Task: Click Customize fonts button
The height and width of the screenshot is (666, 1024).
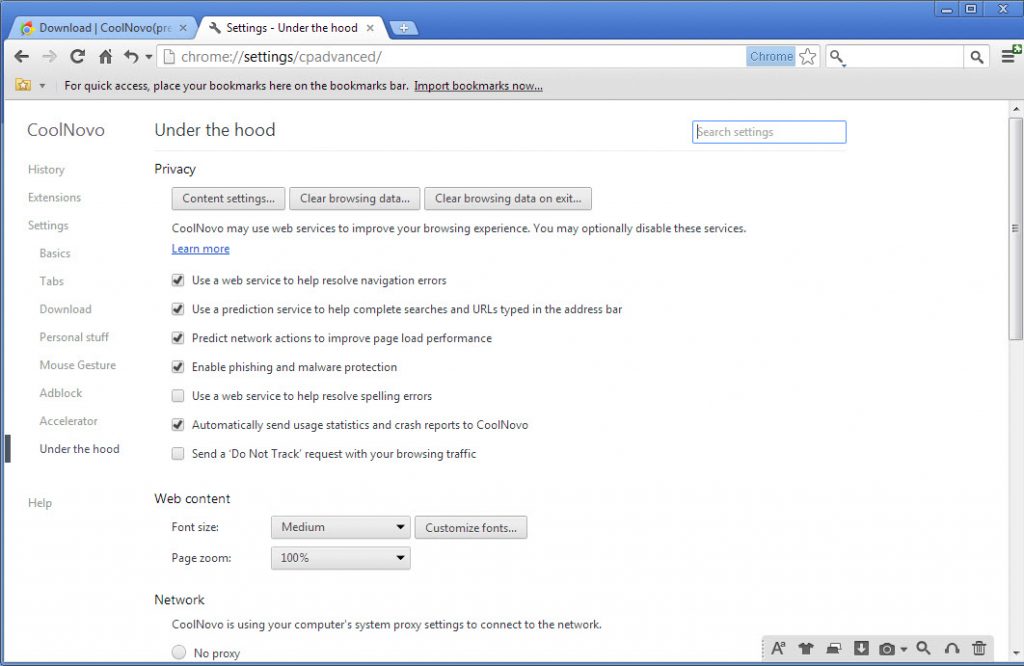Action: [471, 528]
